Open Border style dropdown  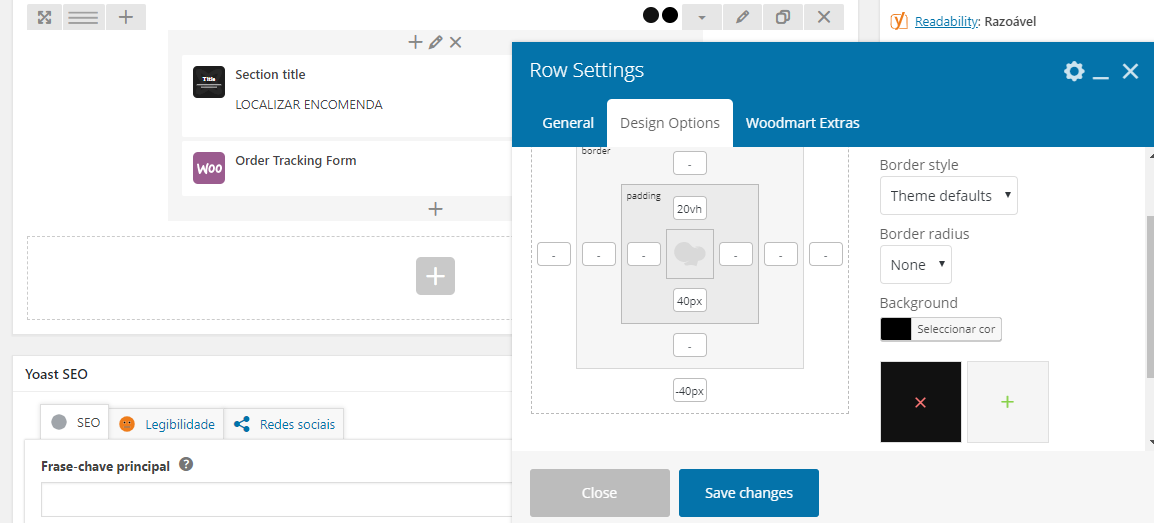[x=948, y=196]
